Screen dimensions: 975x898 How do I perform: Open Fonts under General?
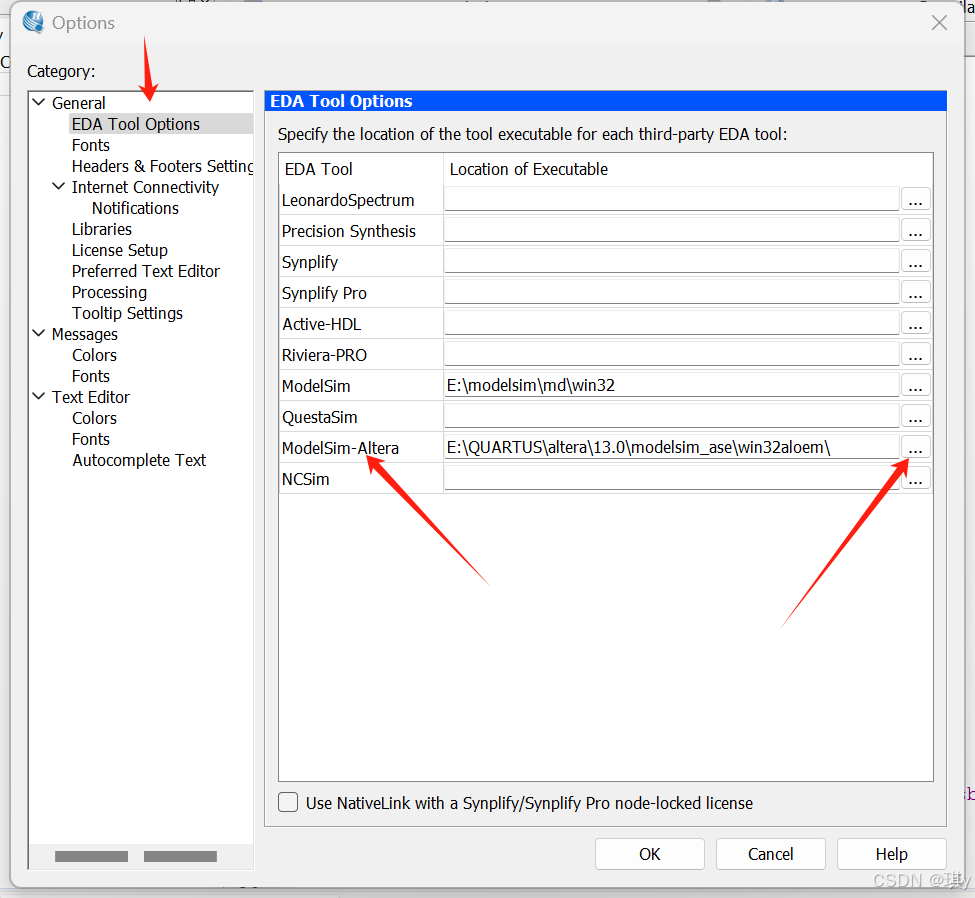91,145
